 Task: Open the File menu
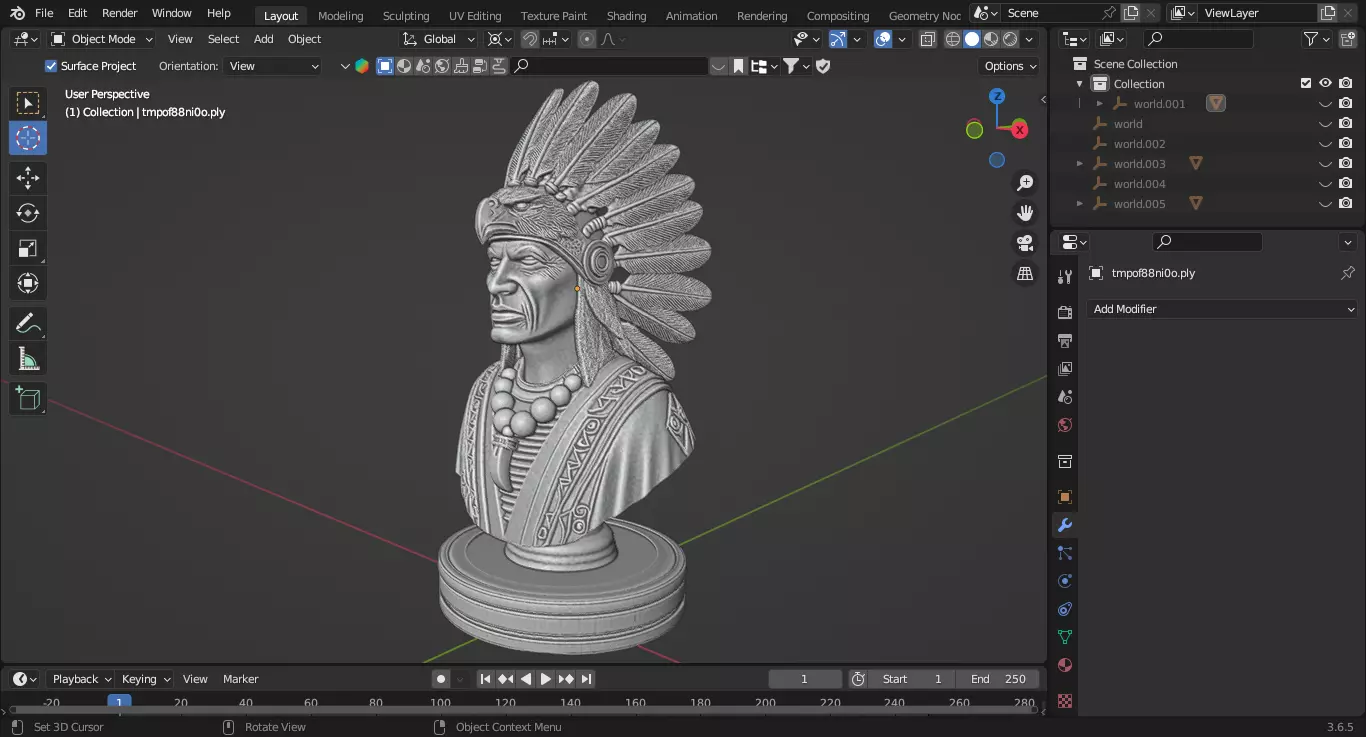pyautogui.click(x=44, y=13)
